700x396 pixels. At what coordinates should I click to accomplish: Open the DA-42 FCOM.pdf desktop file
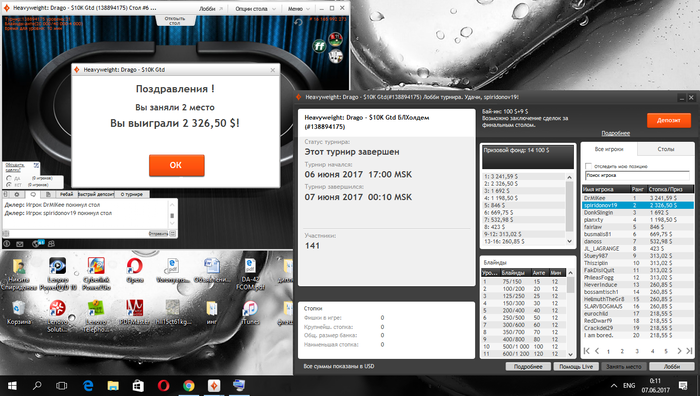[x=250, y=274]
